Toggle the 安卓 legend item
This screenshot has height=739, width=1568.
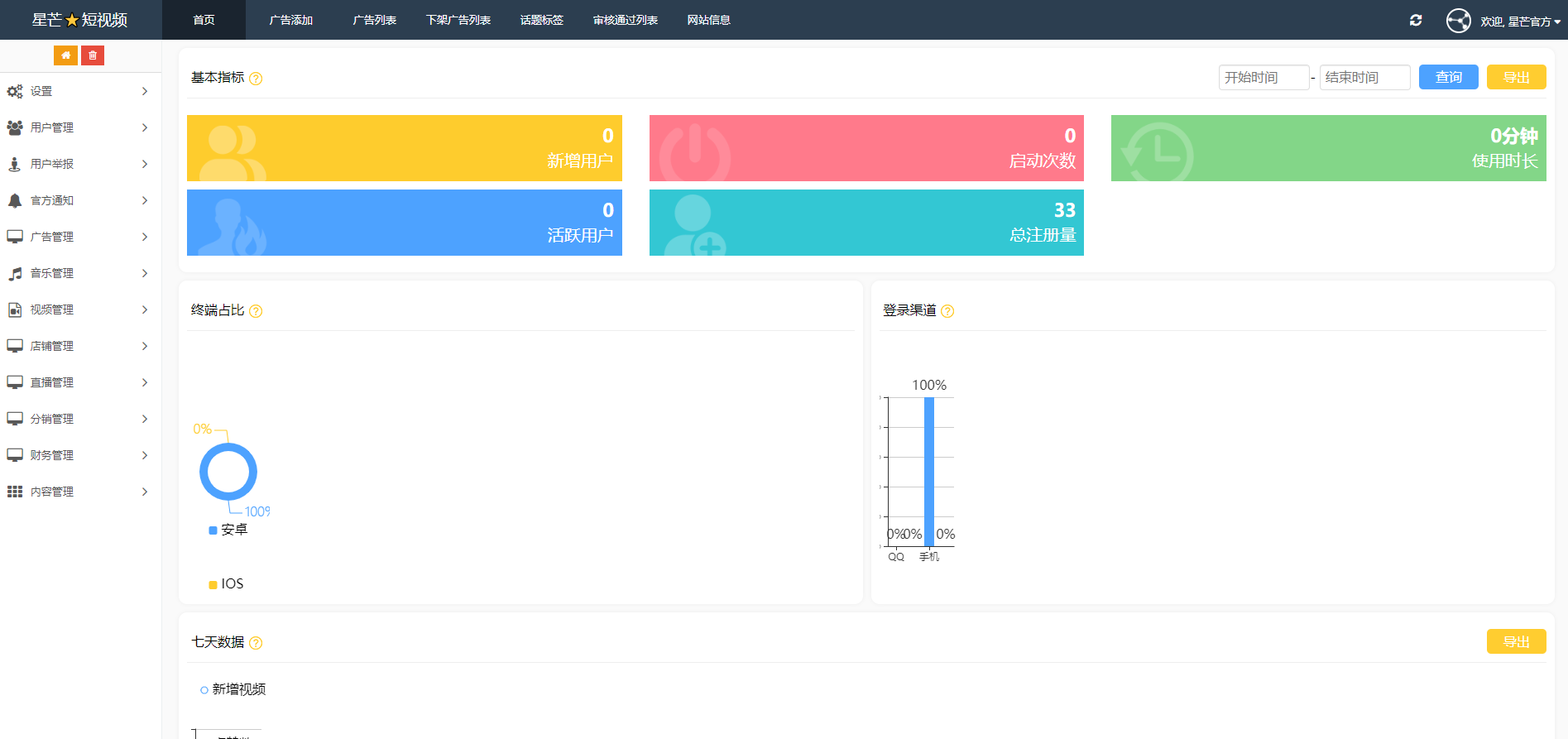[228, 530]
